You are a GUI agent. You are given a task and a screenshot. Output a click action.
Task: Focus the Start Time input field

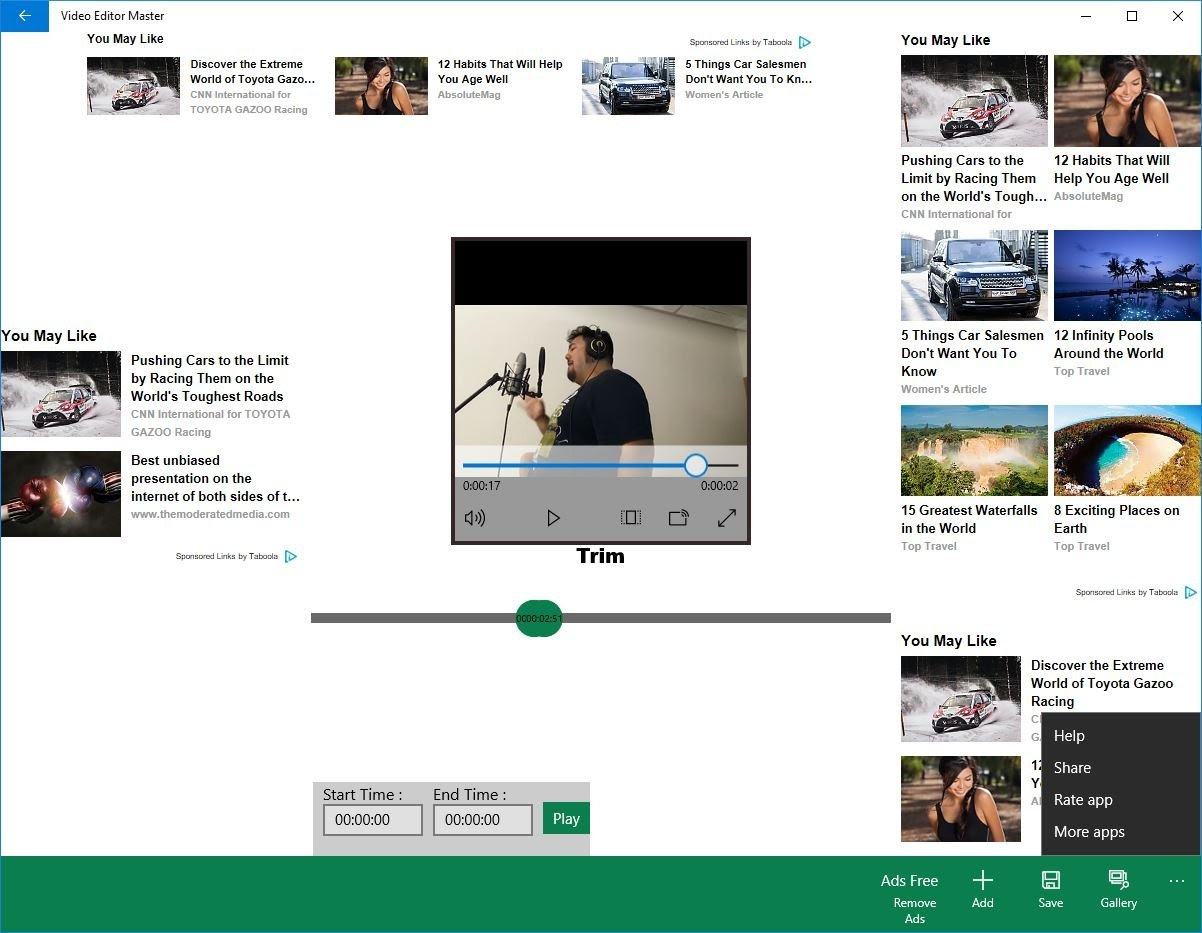click(373, 820)
